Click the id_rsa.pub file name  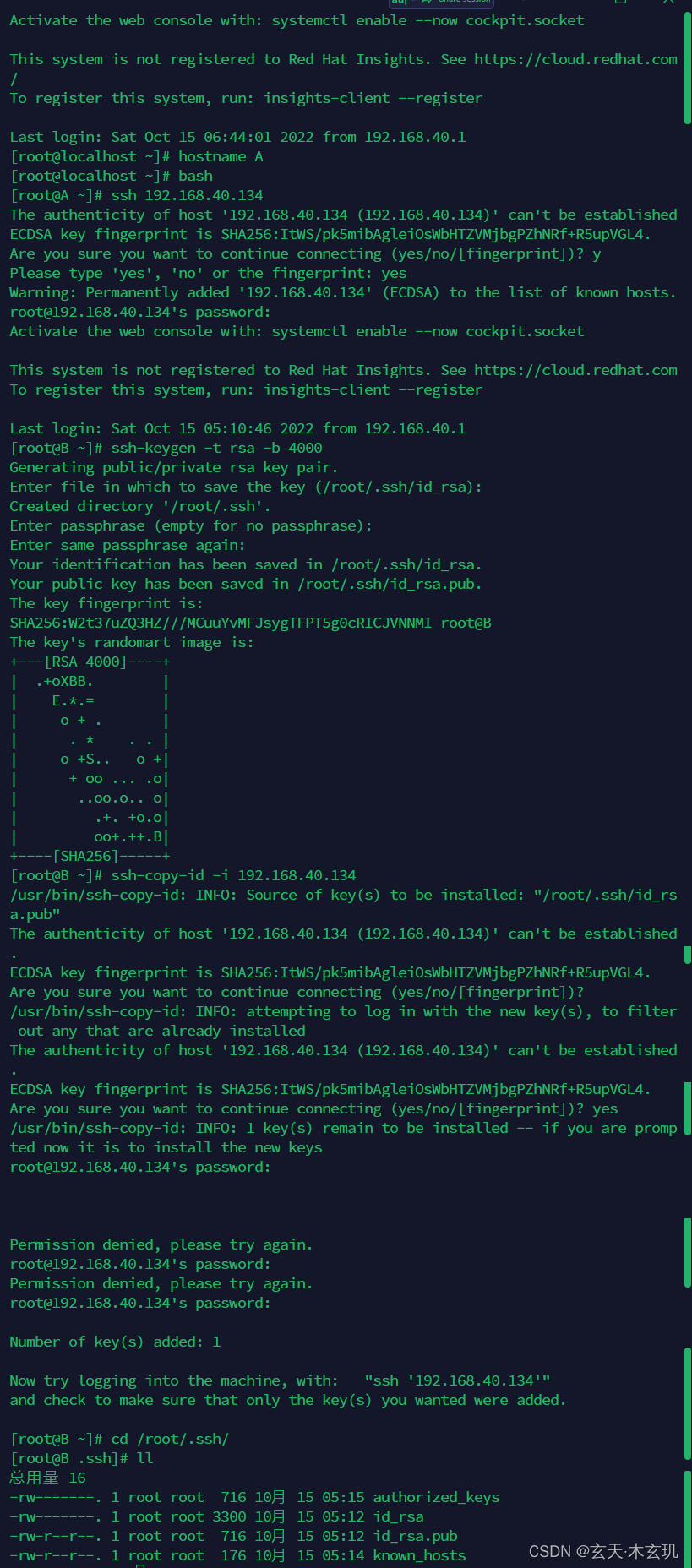coord(415,1536)
